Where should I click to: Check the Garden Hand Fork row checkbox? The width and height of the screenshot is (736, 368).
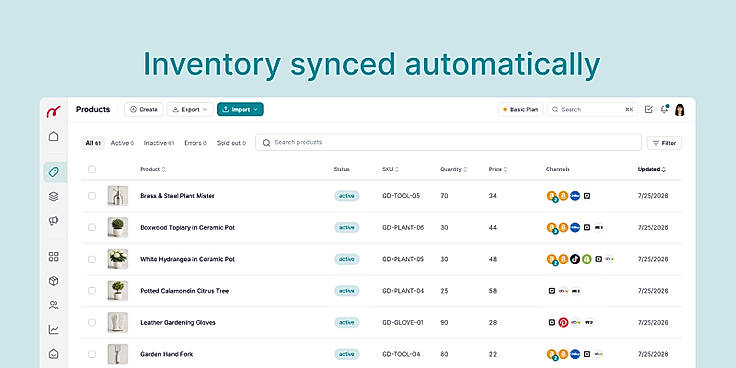[x=92, y=354]
